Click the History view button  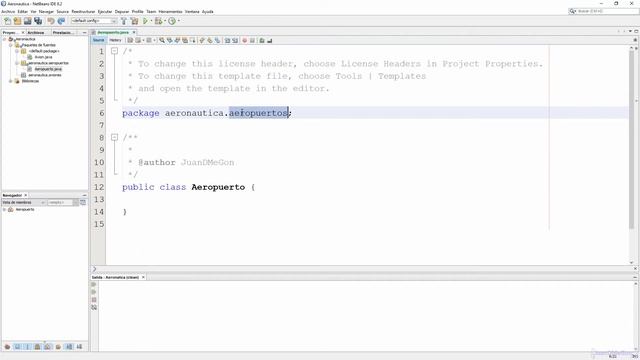115,40
